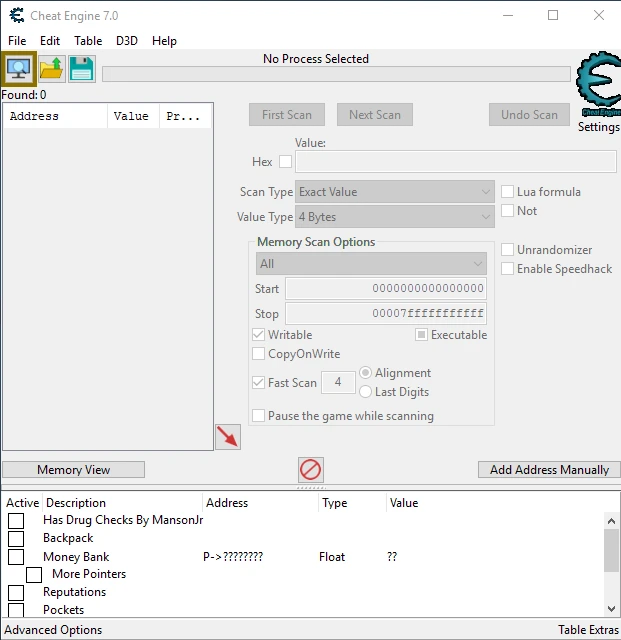Click the Pr... column header in results

pos(185,116)
